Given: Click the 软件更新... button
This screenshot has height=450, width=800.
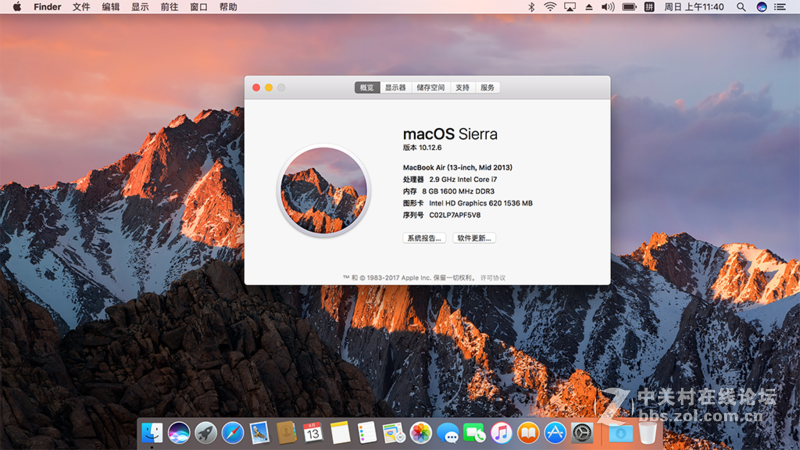Looking at the screenshot, I should pos(474,238).
